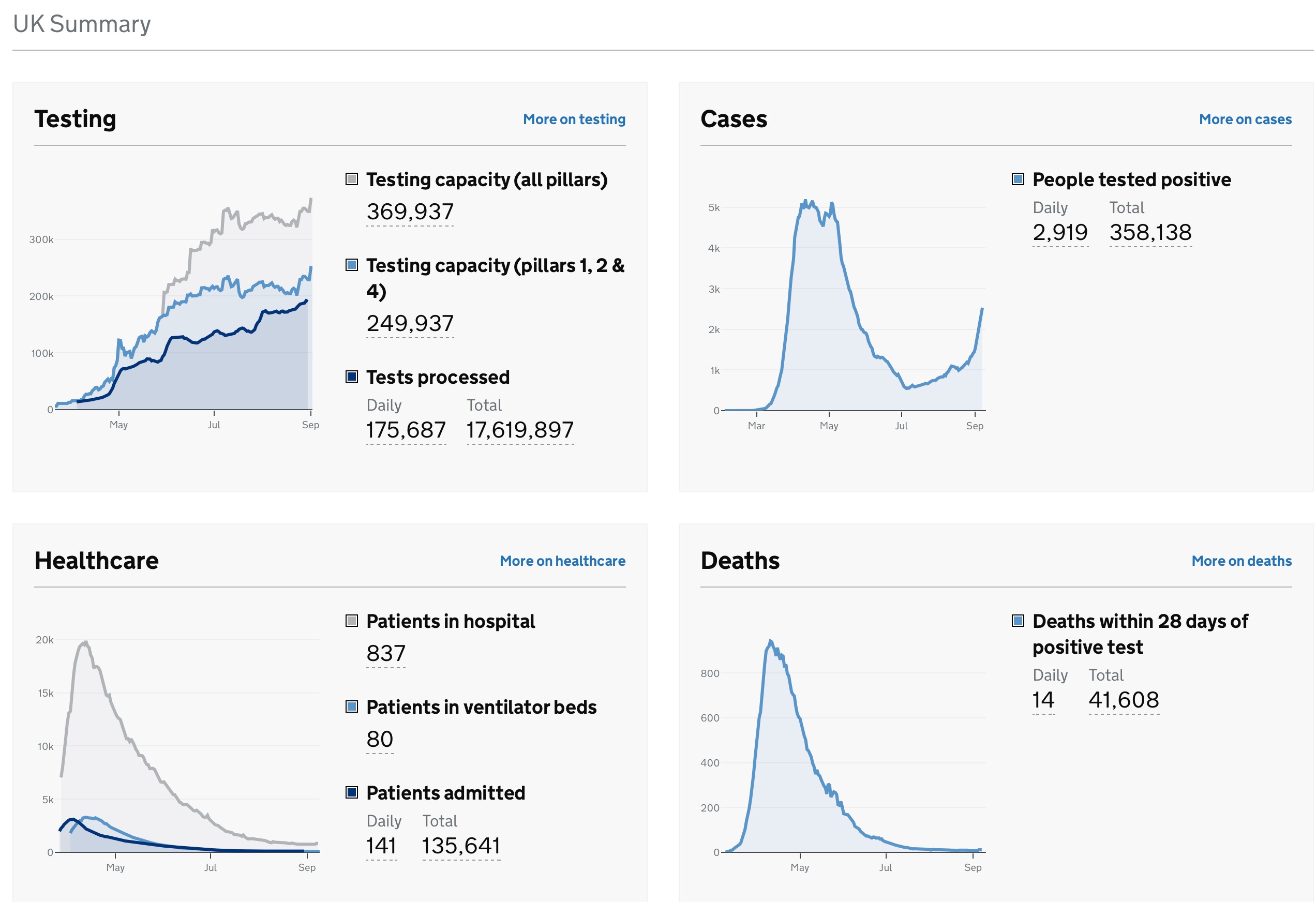
Task: Follow the More on deaths link
Action: point(1242,561)
